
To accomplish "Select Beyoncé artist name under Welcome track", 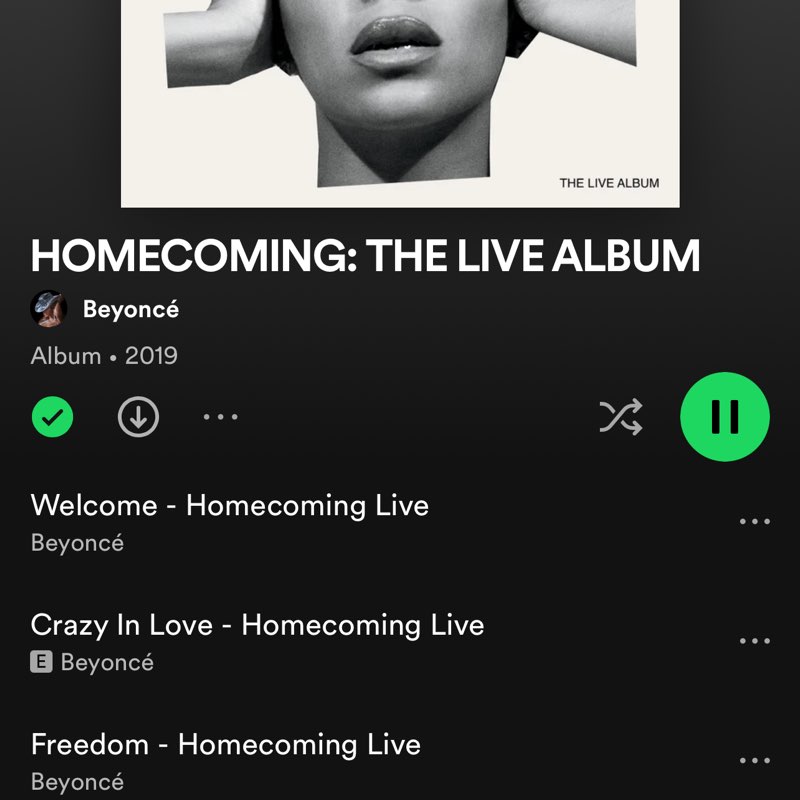I will [77, 543].
